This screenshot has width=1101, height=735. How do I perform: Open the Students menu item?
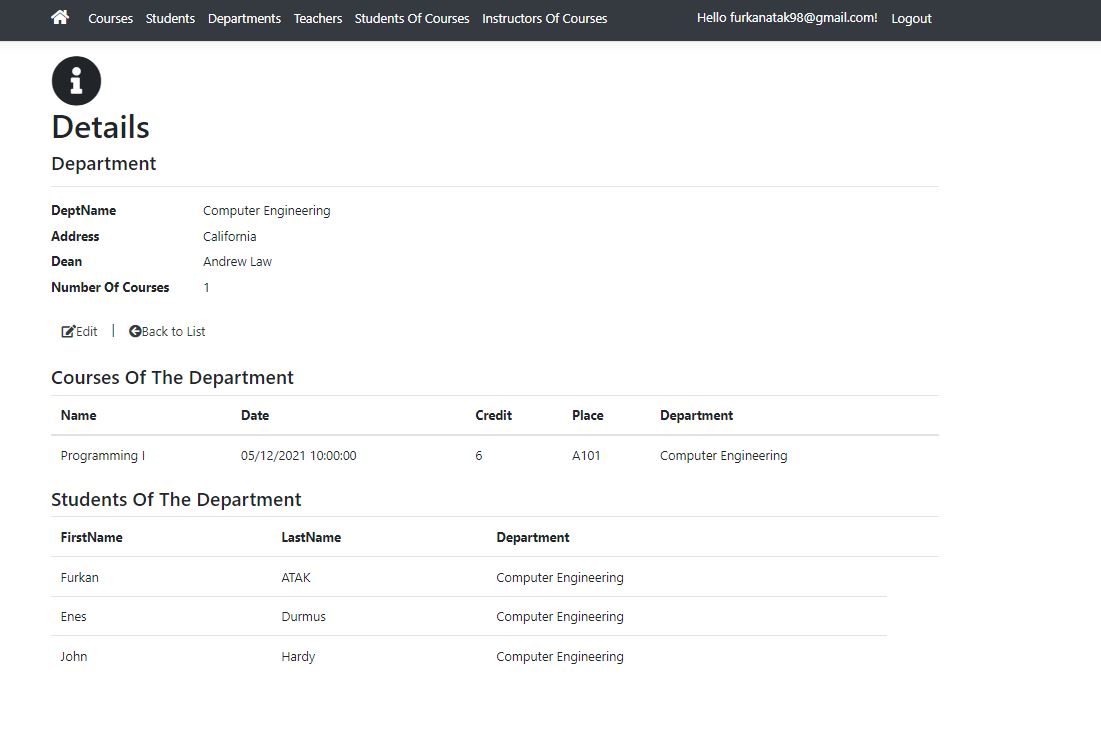pyautogui.click(x=170, y=18)
